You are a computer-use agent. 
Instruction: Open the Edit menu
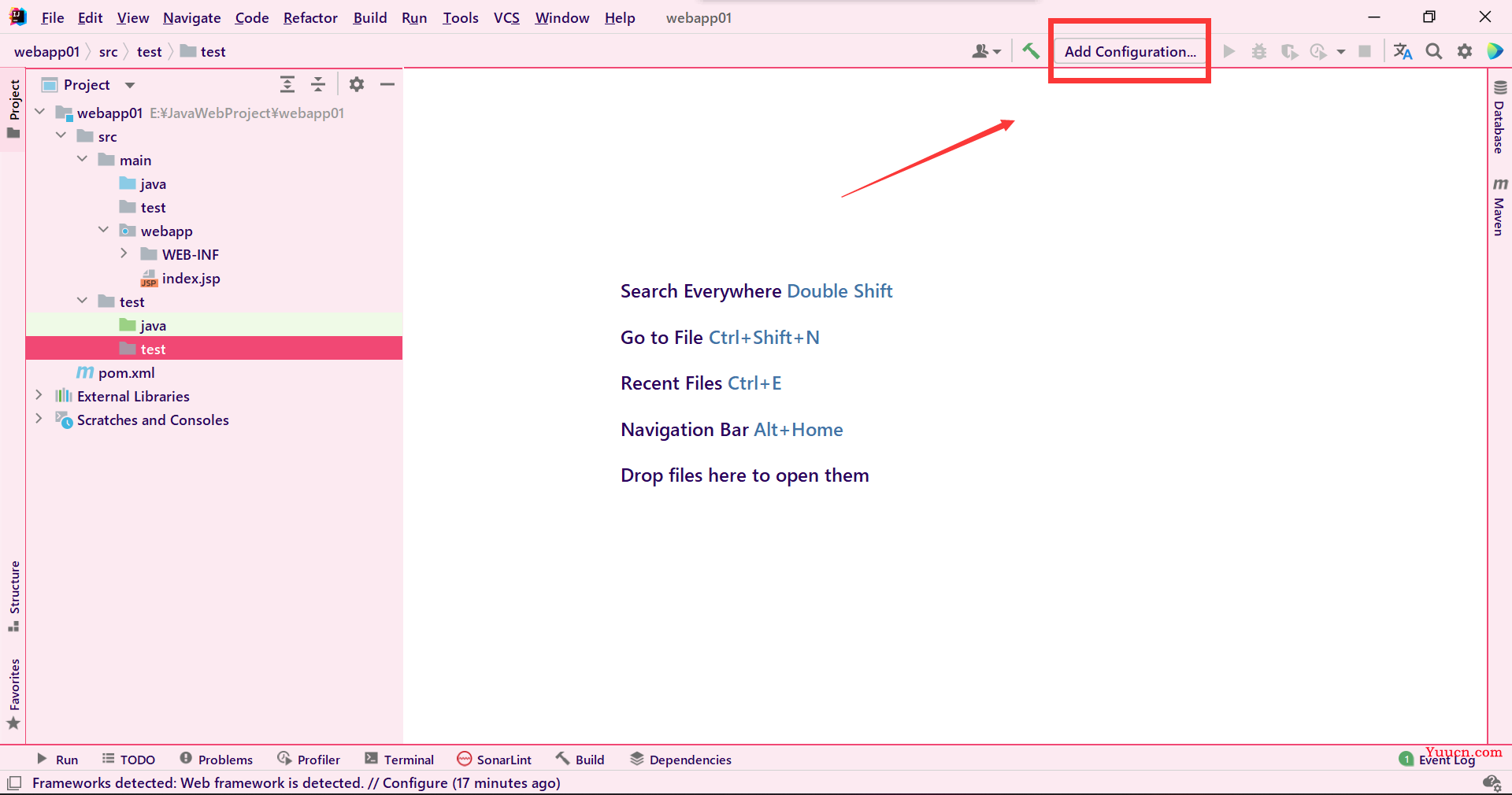[x=91, y=17]
